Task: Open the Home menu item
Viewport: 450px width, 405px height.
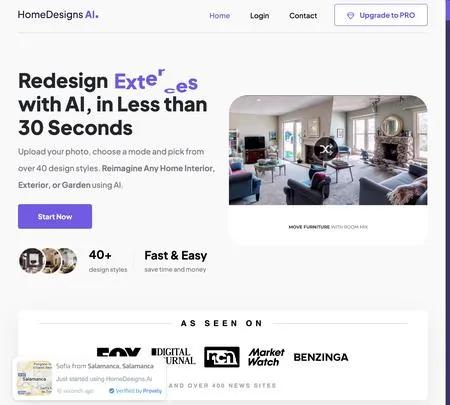Action: (x=219, y=16)
